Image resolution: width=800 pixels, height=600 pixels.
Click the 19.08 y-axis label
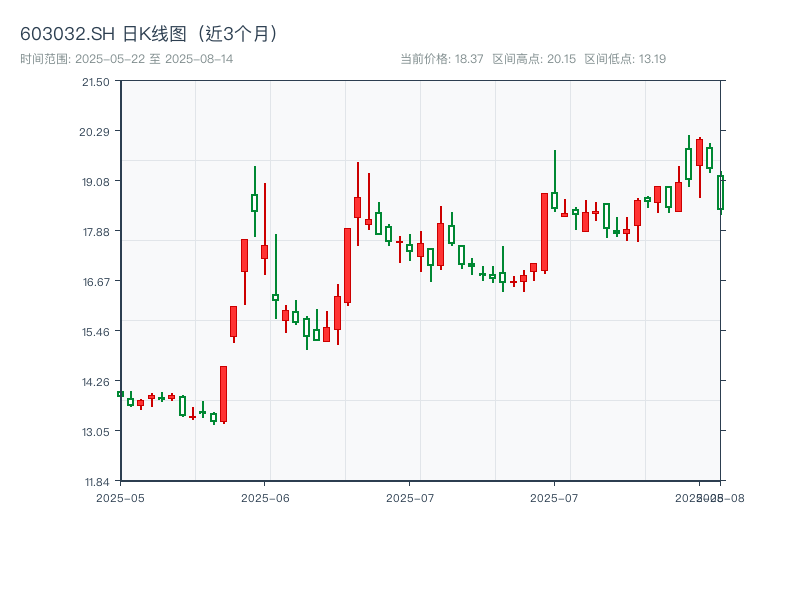click(x=96, y=182)
